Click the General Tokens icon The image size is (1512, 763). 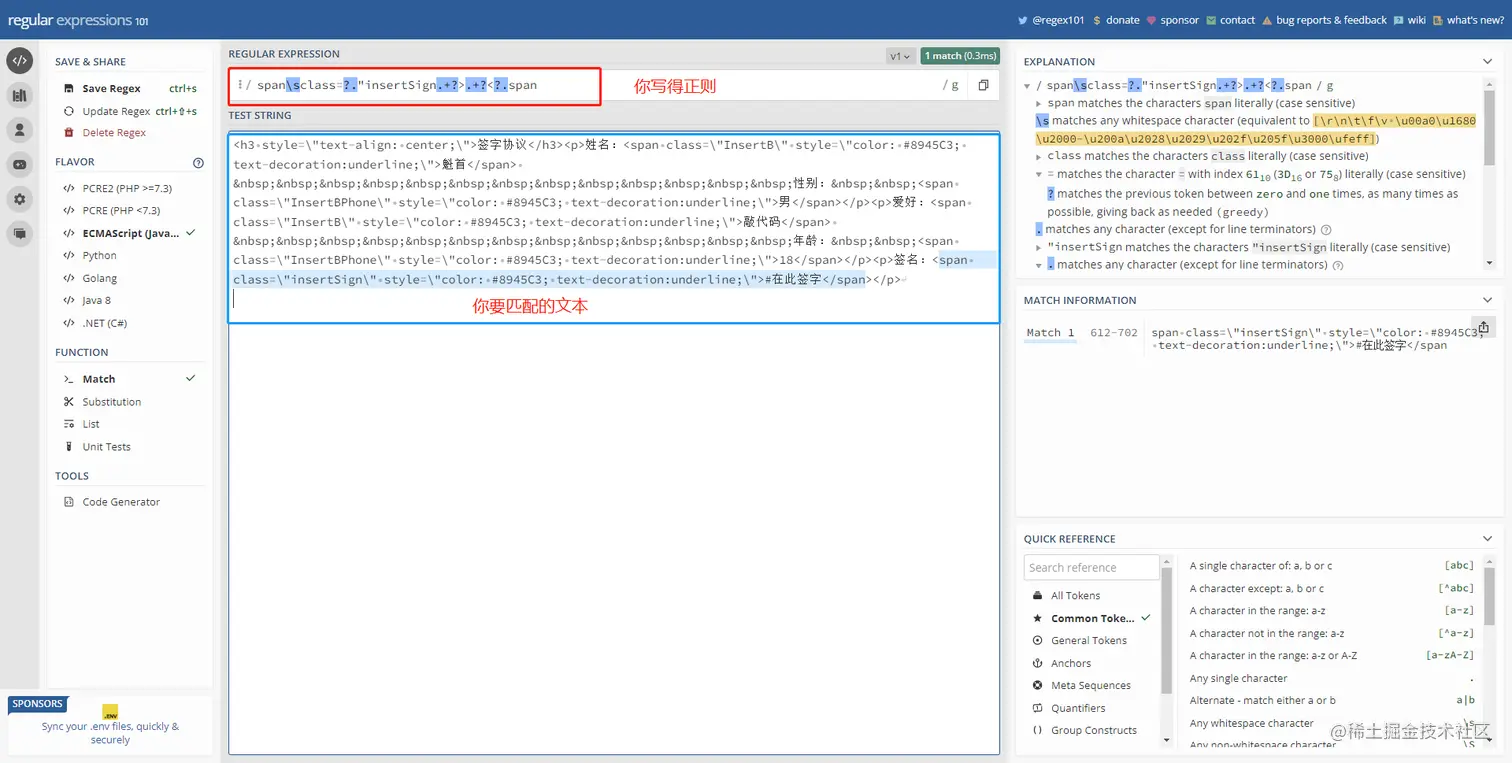(1038, 640)
